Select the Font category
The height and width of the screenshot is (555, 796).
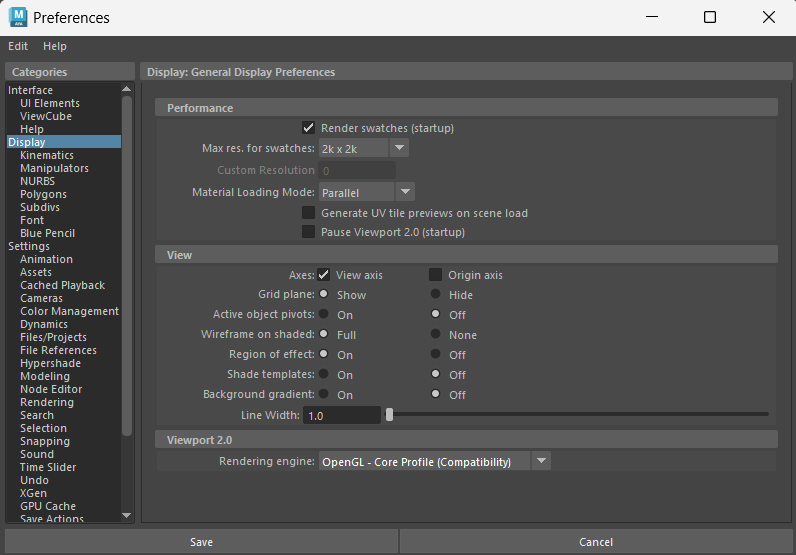tap(32, 220)
